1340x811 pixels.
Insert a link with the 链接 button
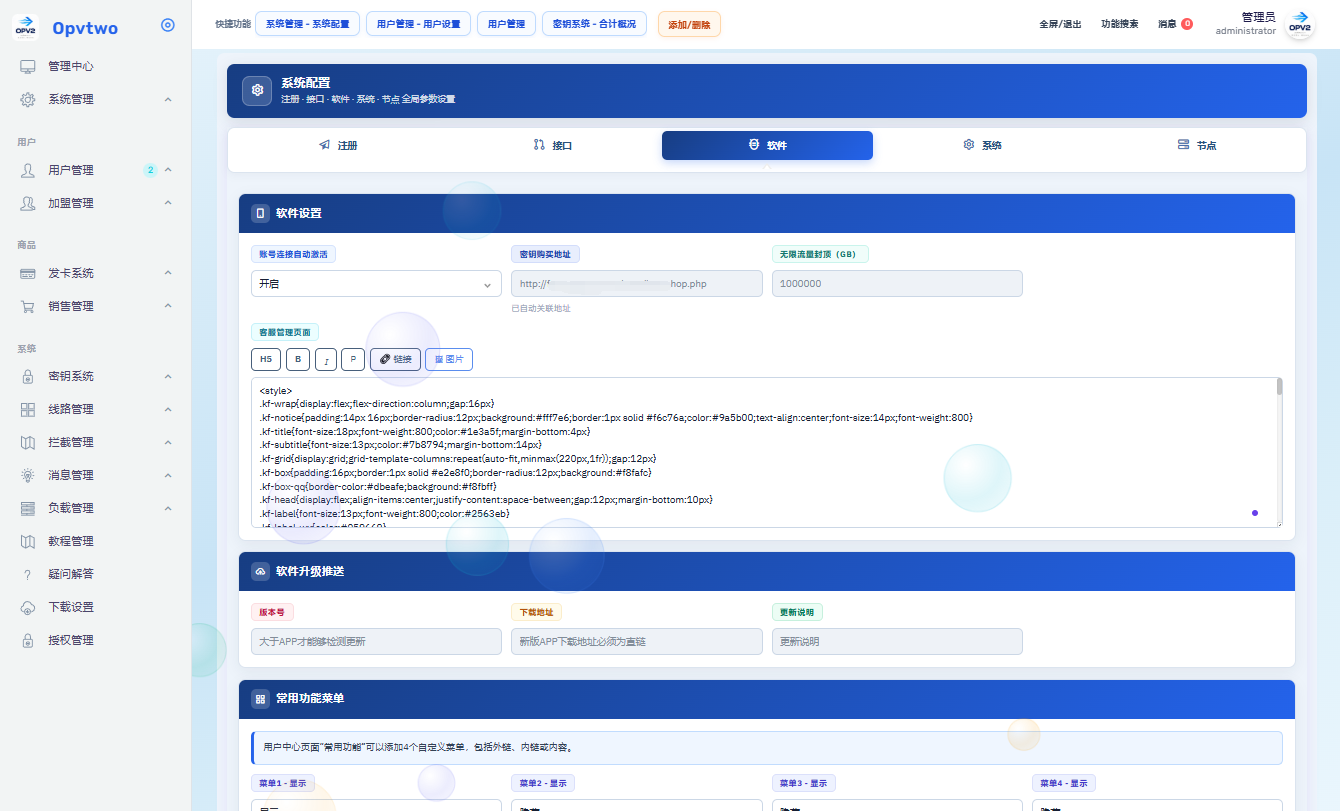coord(395,359)
